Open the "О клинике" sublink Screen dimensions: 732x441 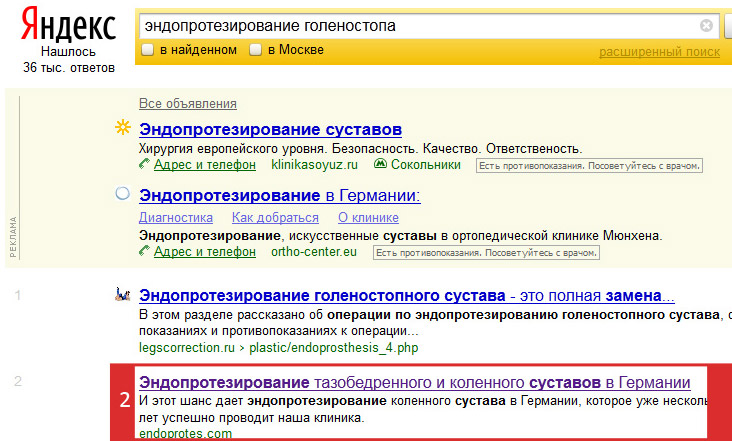coord(368,217)
